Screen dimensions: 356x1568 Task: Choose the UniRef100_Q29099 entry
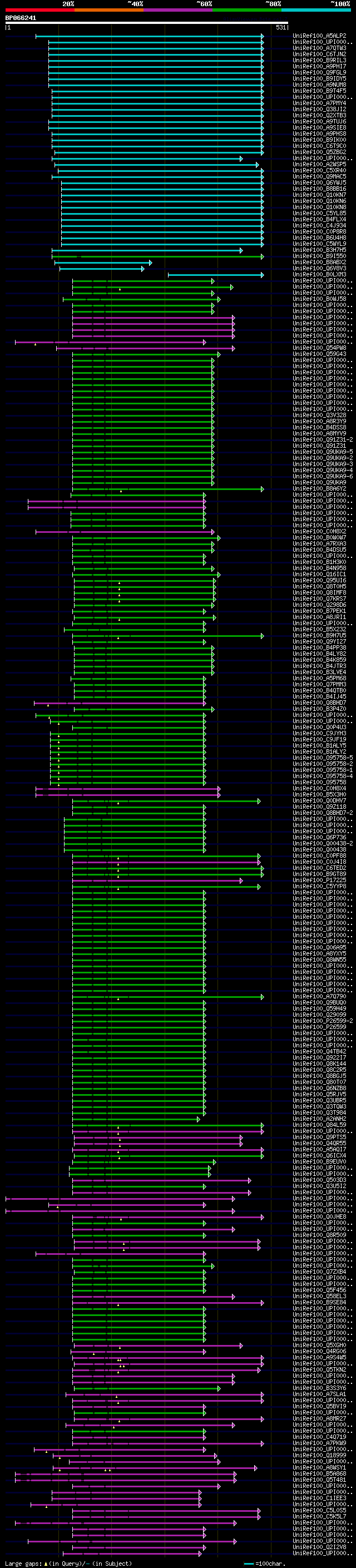coord(319,1015)
